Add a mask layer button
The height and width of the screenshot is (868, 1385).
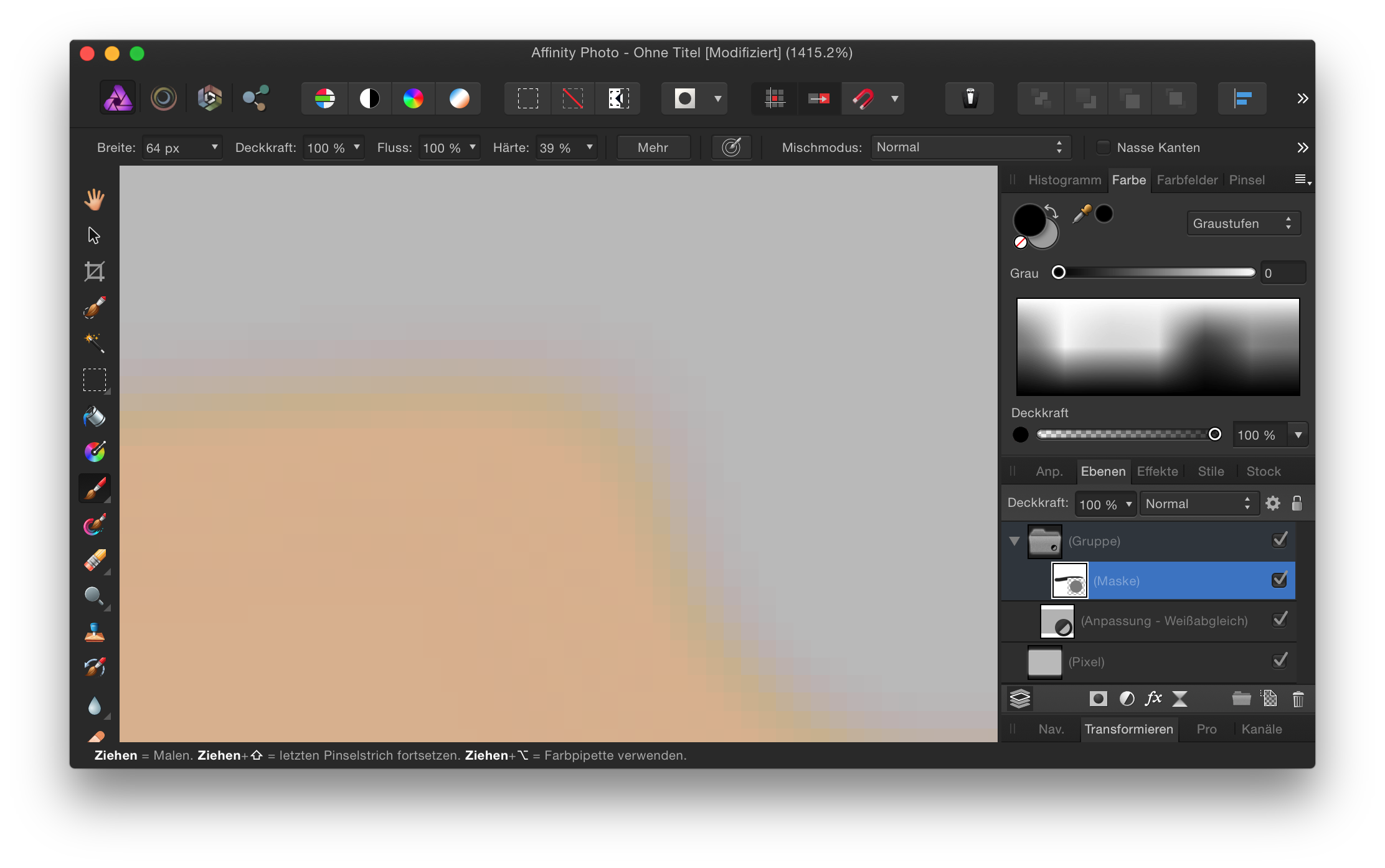coord(1098,699)
